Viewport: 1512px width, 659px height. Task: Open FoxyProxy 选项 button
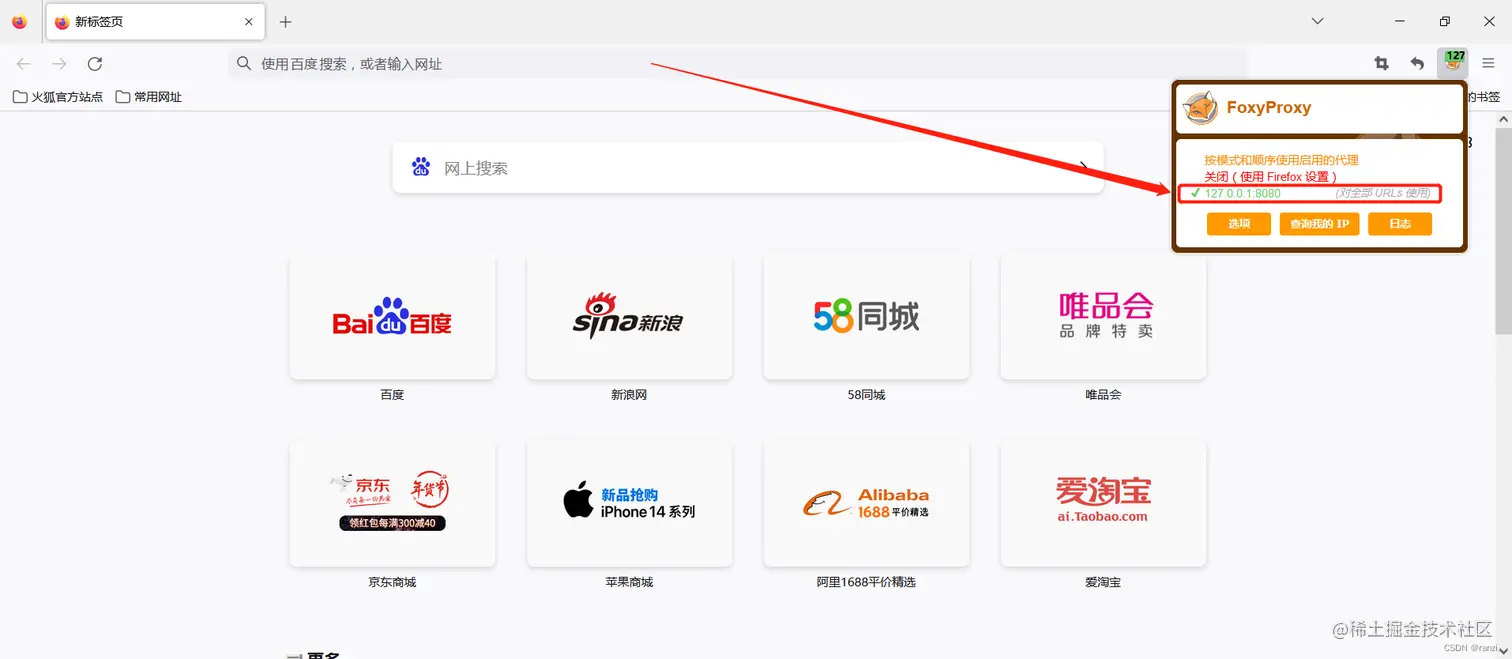[1239, 224]
